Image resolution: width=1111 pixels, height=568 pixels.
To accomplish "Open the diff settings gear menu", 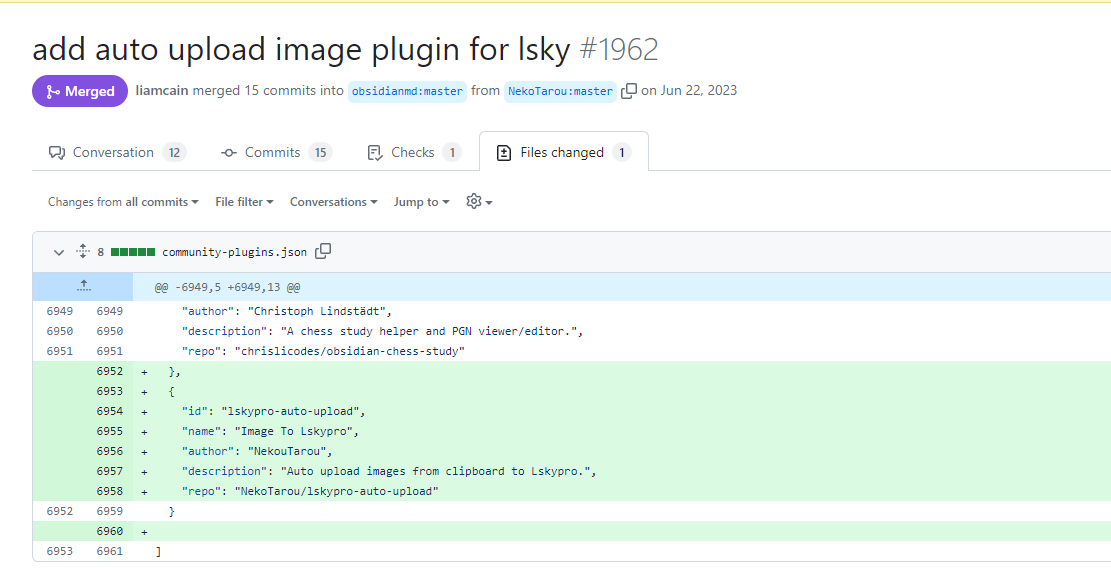I will [x=479, y=202].
